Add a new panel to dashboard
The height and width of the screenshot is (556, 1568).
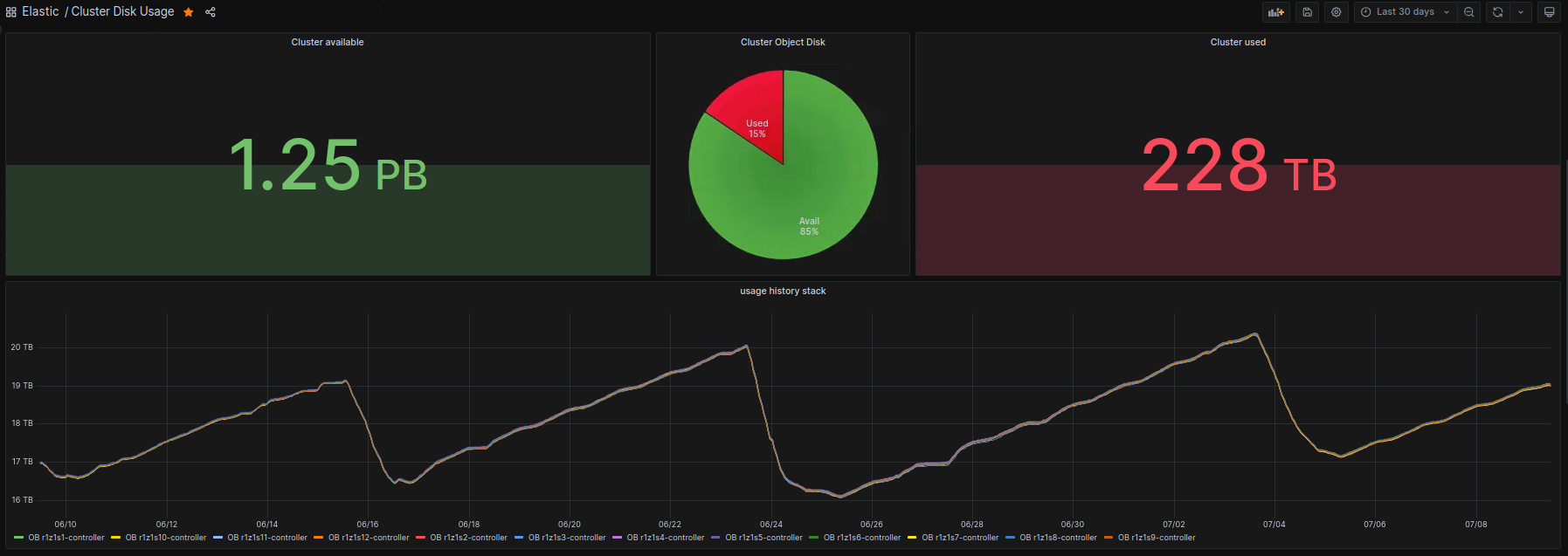(x=1276, y=12)
